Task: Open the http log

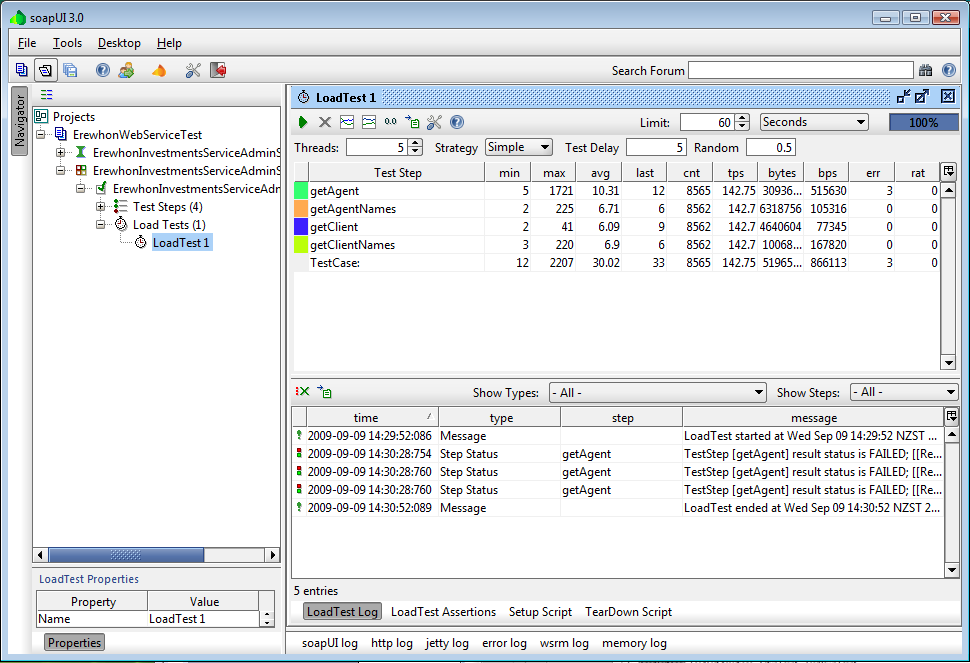Action: pos(392,643)
